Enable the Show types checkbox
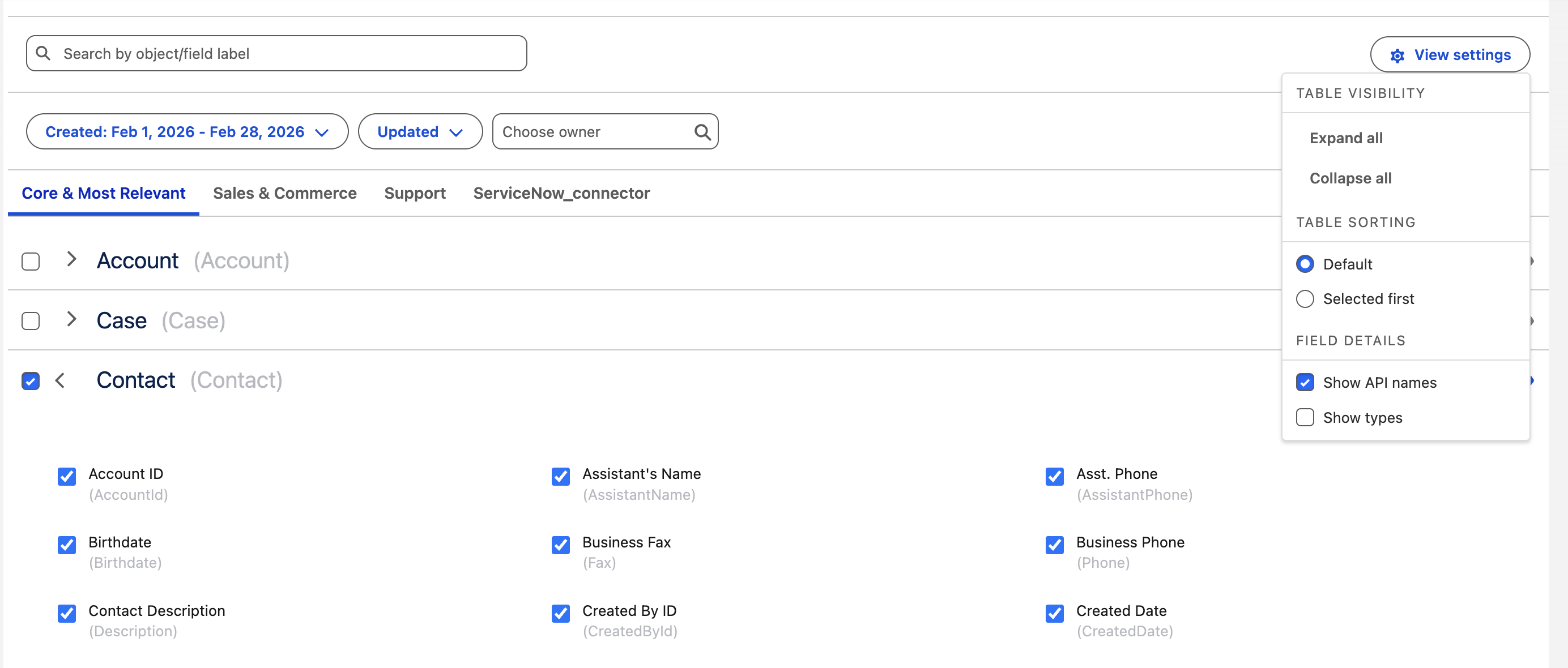 click(x=1305, y=417)
